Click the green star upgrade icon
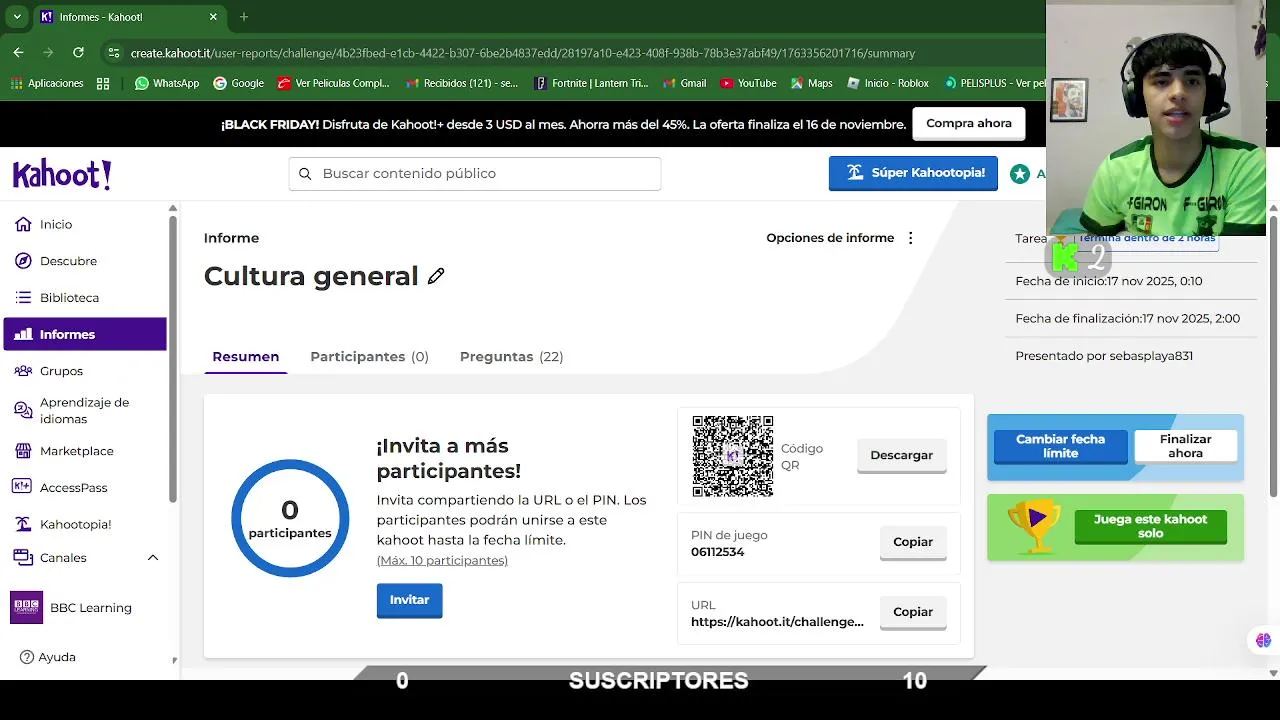 (1020, 174)
